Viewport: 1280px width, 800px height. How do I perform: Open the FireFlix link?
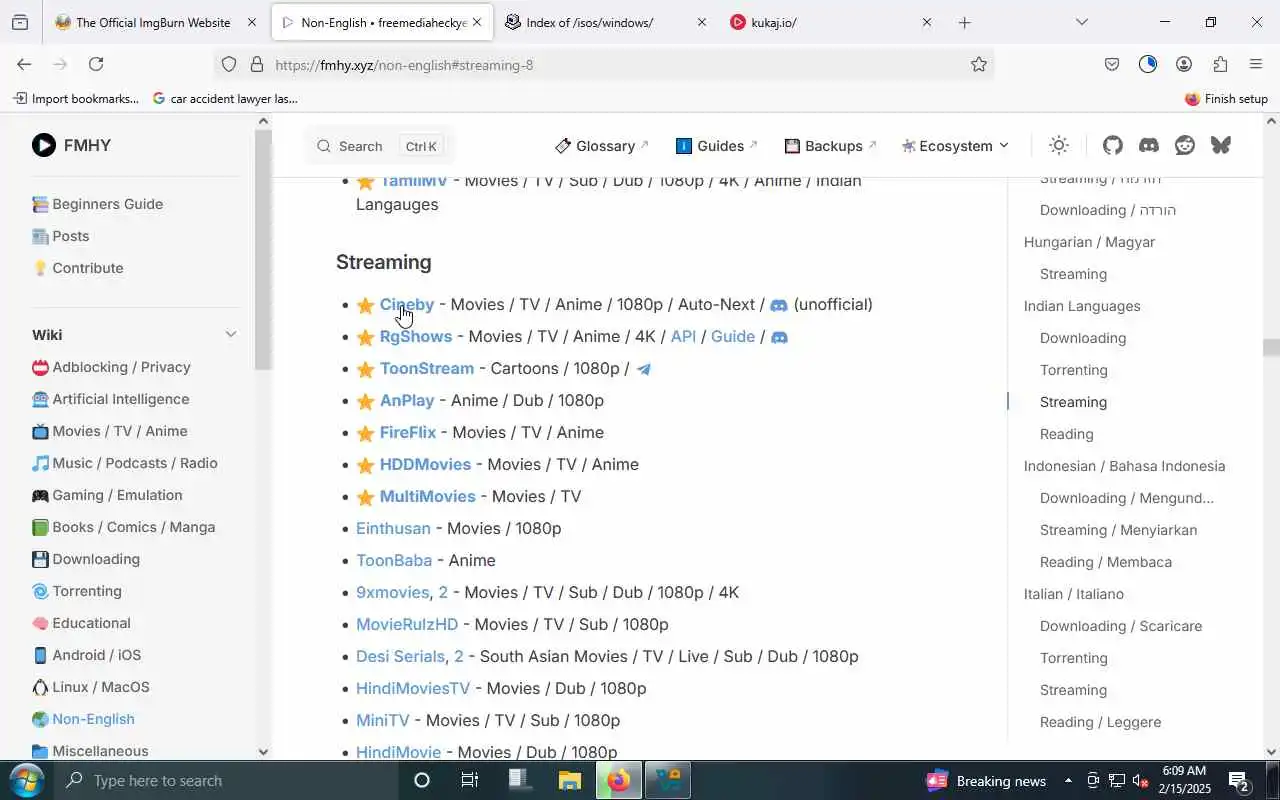[x=408, y=433]
